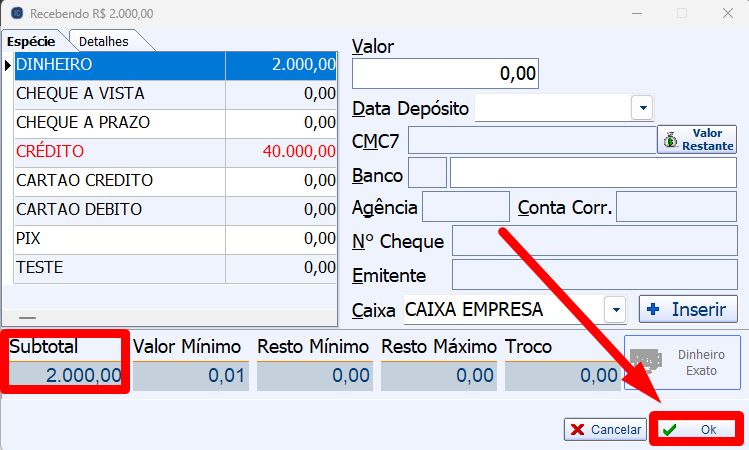Expand the Caixa combo box arrow
The width and height of the screenshot is (749, 450).
[x=616, y=310]
